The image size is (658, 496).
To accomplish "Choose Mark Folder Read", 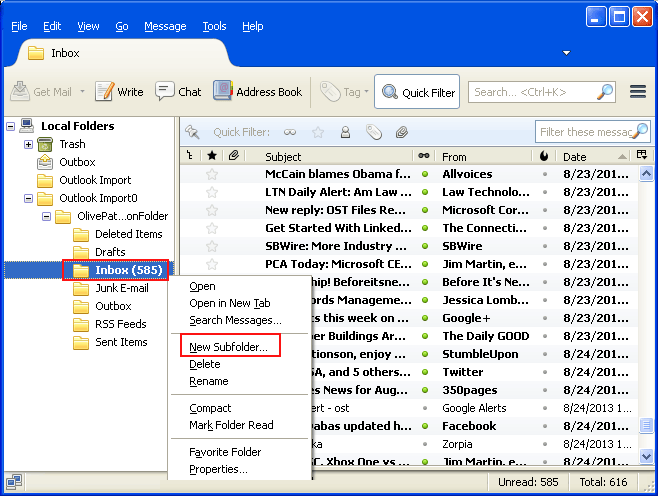I will (231, 425).
